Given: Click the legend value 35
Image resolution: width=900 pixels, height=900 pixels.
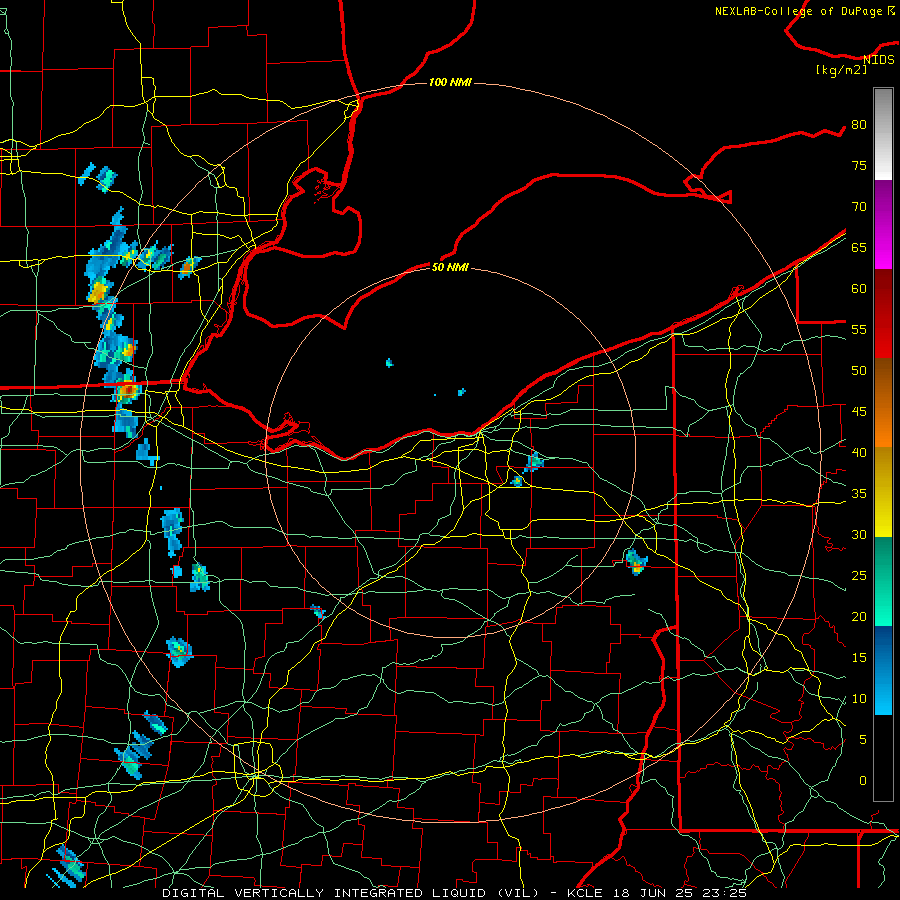Looking at the screenshot, I should pos(859,494).
